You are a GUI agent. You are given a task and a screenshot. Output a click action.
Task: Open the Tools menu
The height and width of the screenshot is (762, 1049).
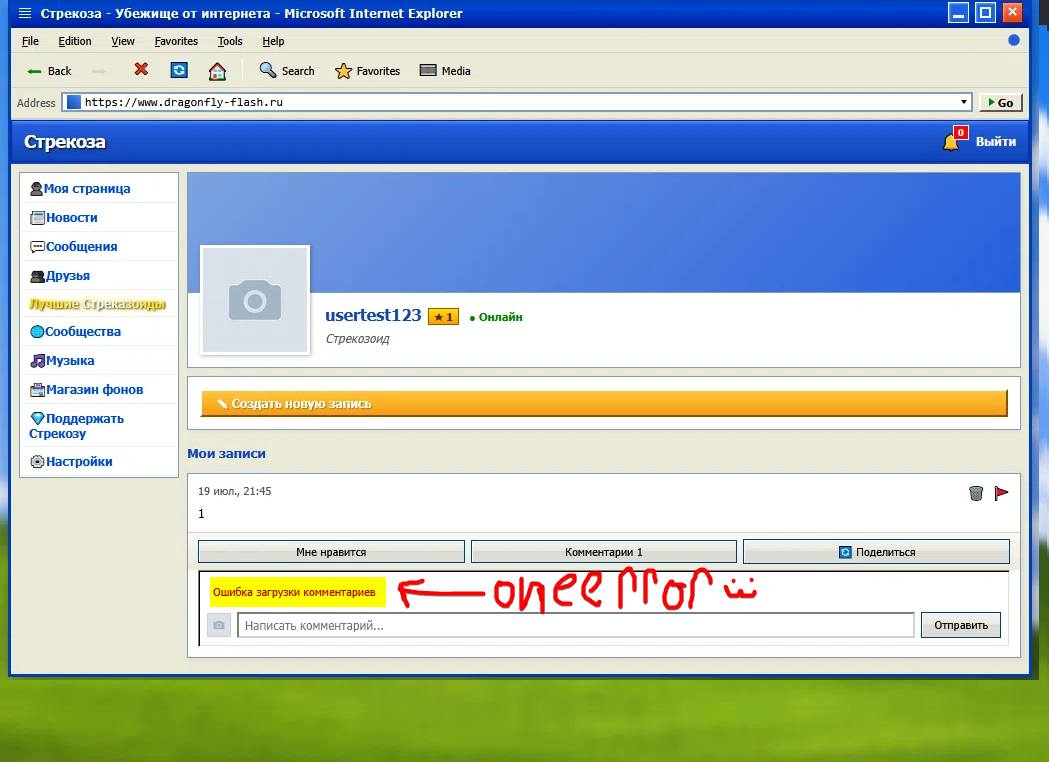pos(230,41)
